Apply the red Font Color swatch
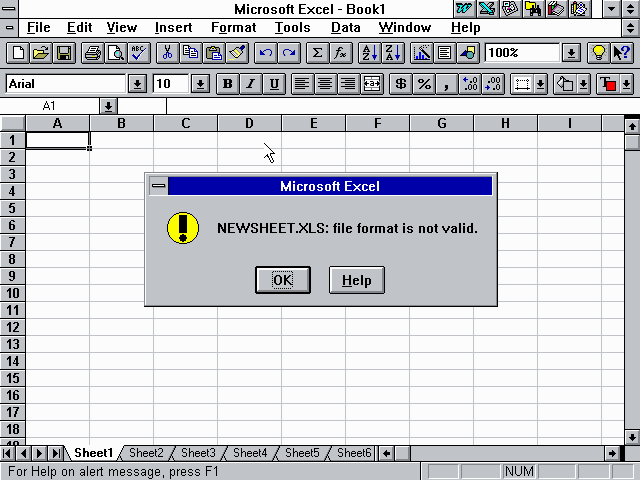Image resolution: width=640 pixels, height=480 pixels. click(608, 84)
